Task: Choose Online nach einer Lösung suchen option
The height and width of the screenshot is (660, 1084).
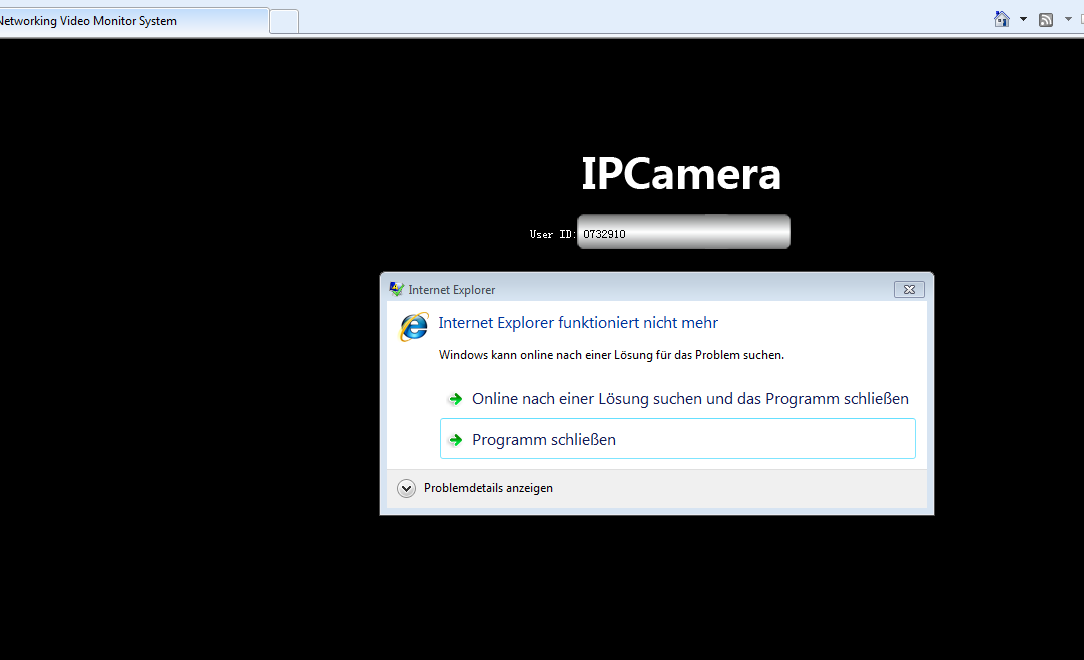Action: pos(678,399)
